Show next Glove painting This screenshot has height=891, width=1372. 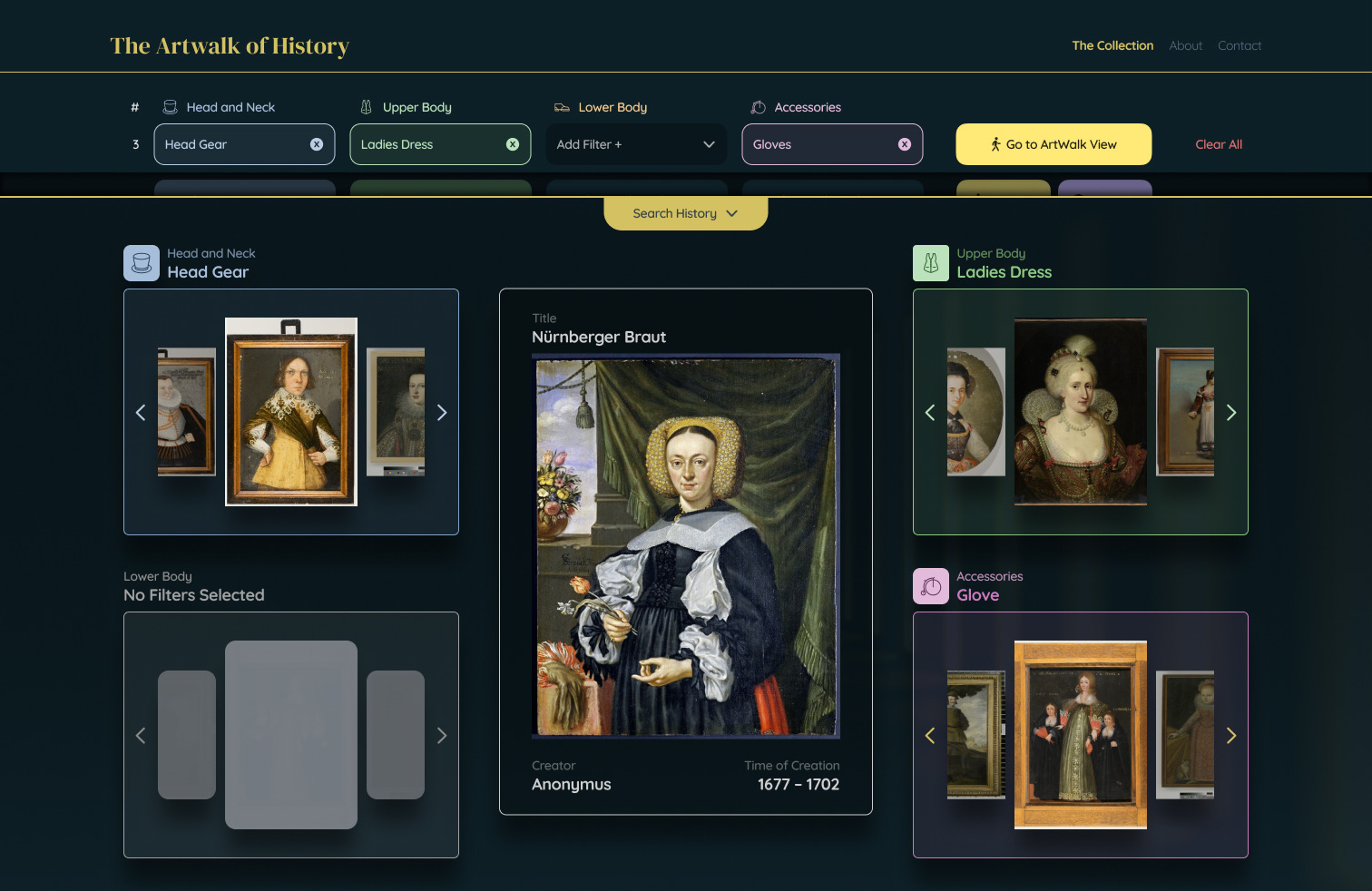(x=1231, y=736)
